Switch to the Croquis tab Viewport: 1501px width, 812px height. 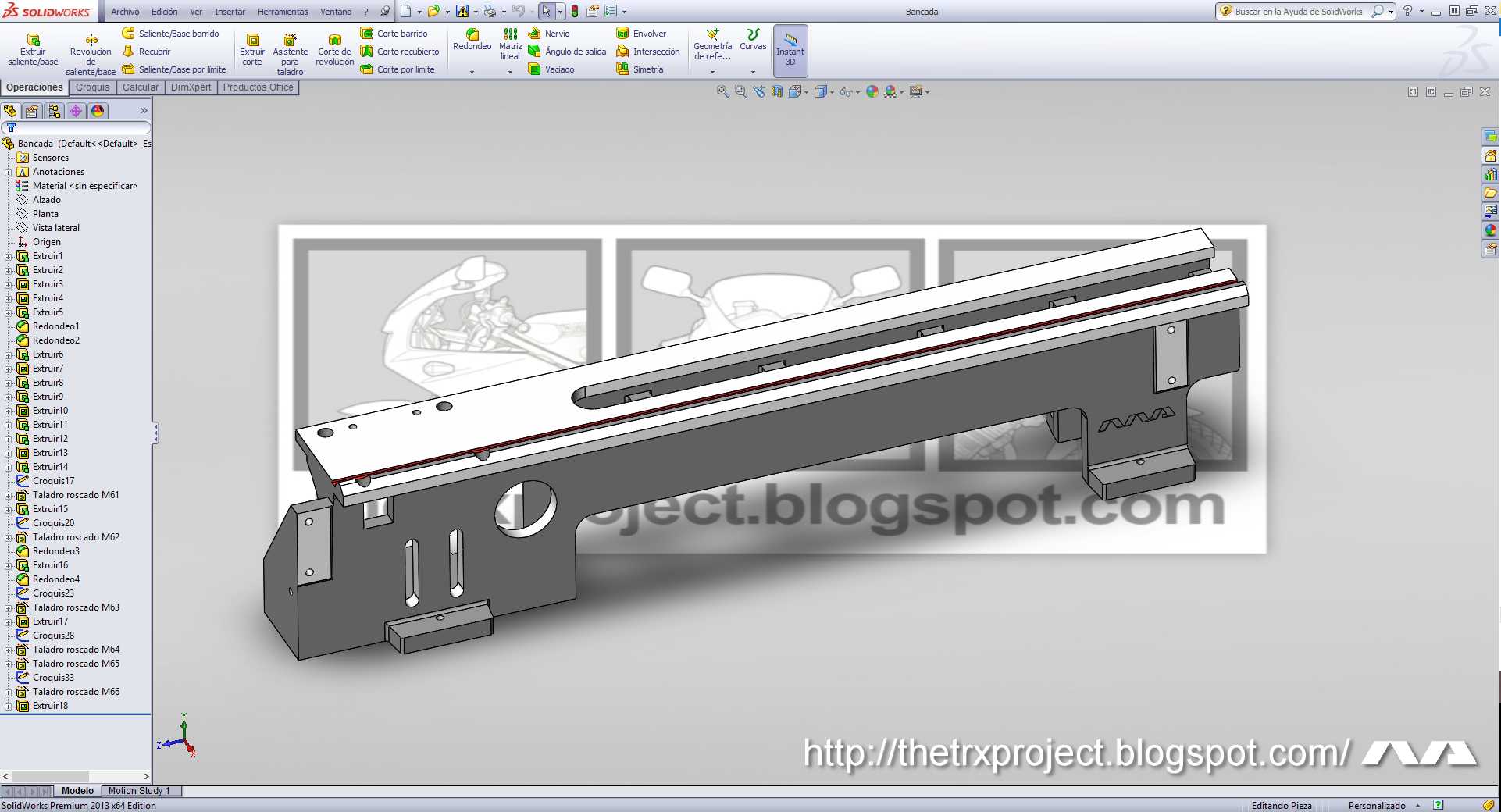[x=93, y=87]
